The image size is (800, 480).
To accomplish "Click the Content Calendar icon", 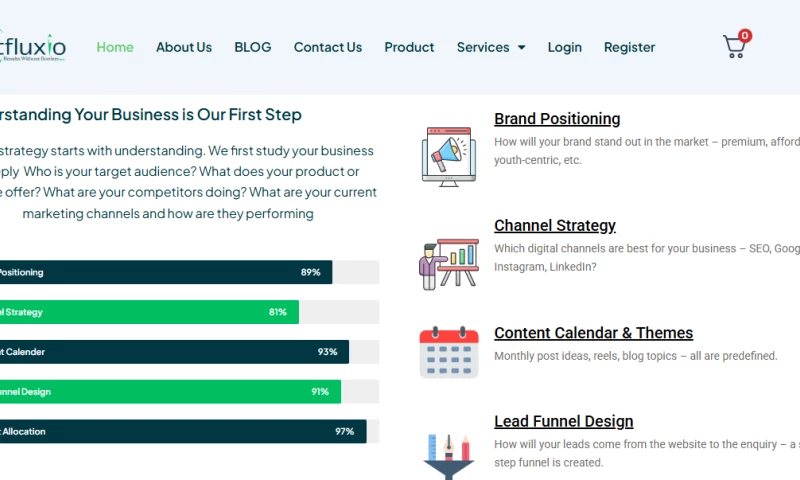I will (449, 351).
